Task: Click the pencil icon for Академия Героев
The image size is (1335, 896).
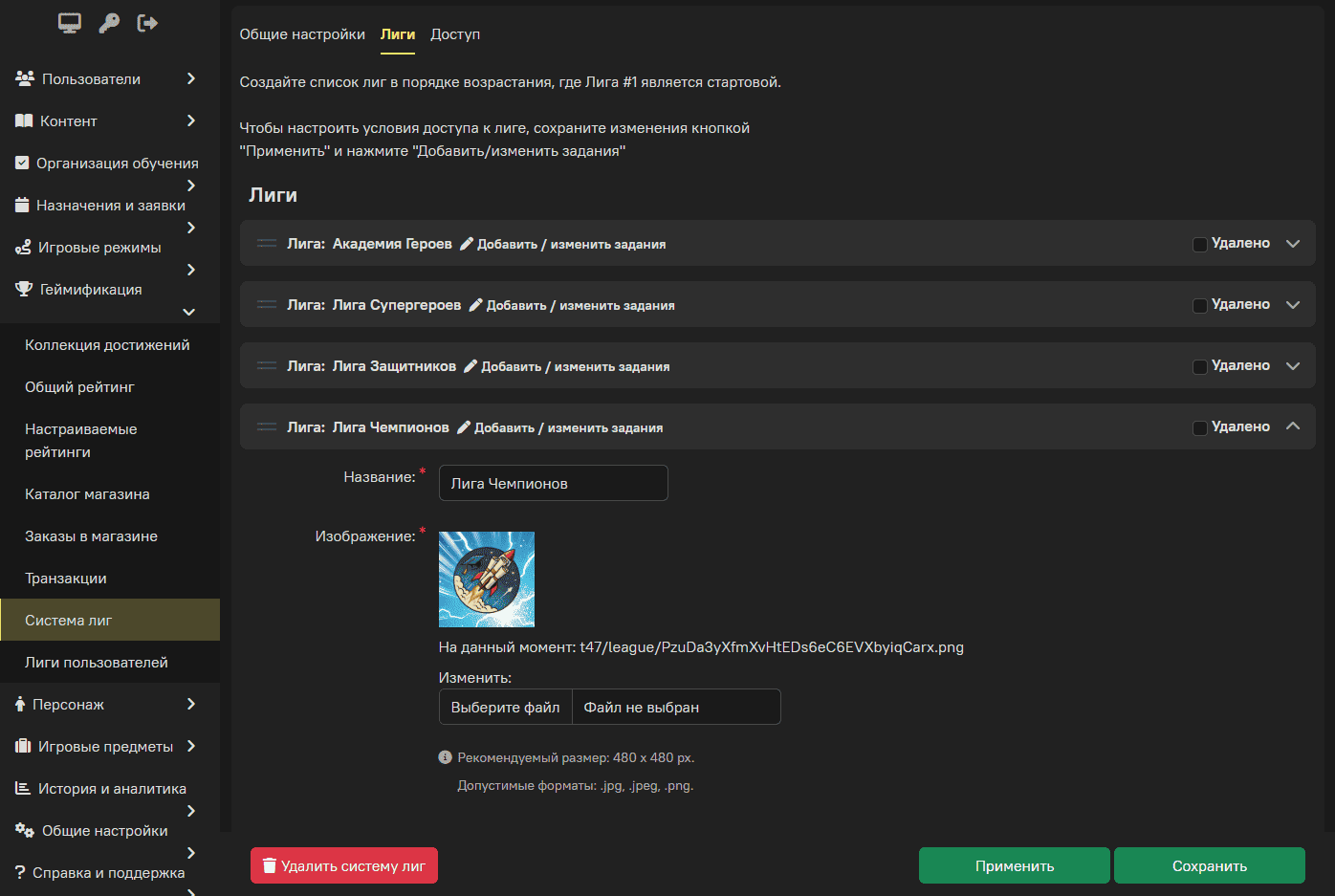Action: pos(467,244)
